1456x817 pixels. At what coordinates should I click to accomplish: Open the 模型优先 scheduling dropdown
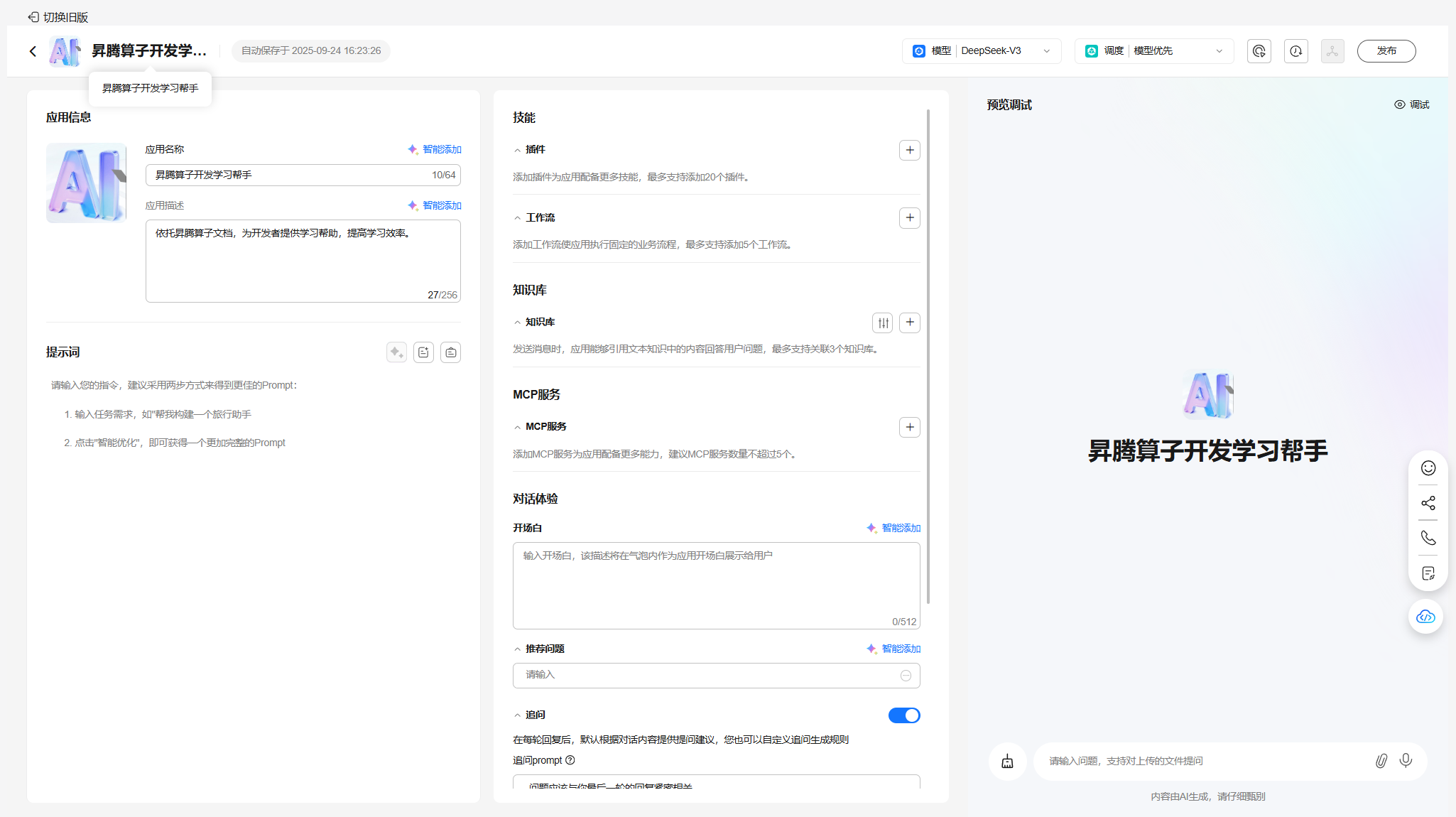pos(1154,51)
